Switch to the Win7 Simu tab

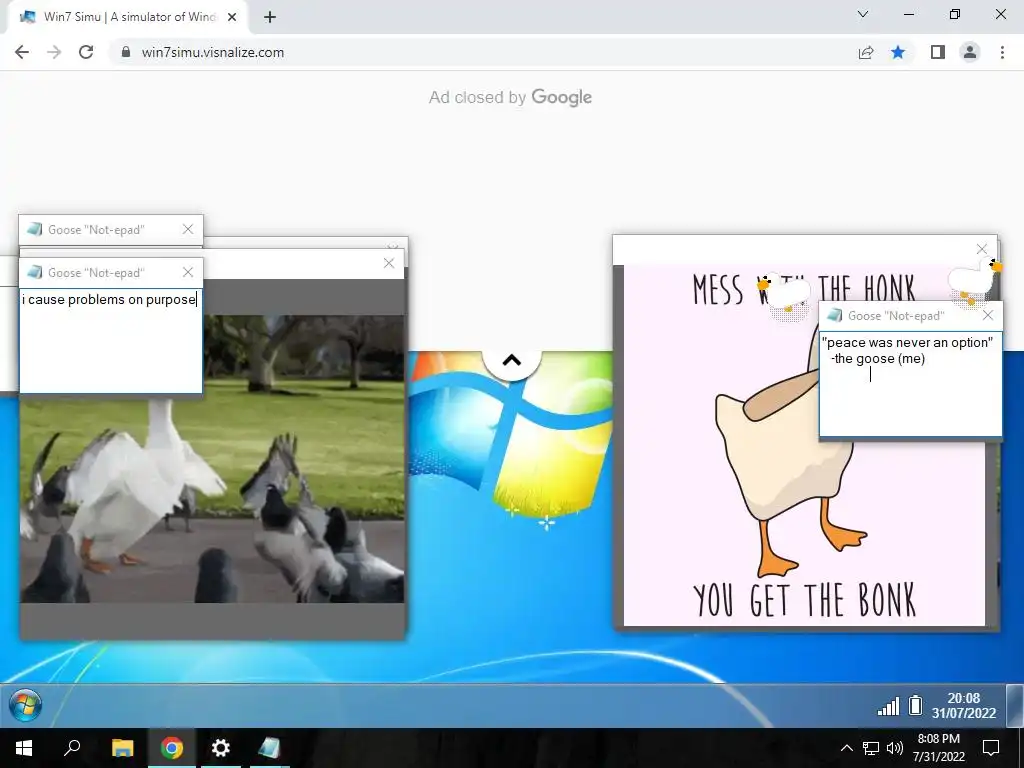coord(127,17)
